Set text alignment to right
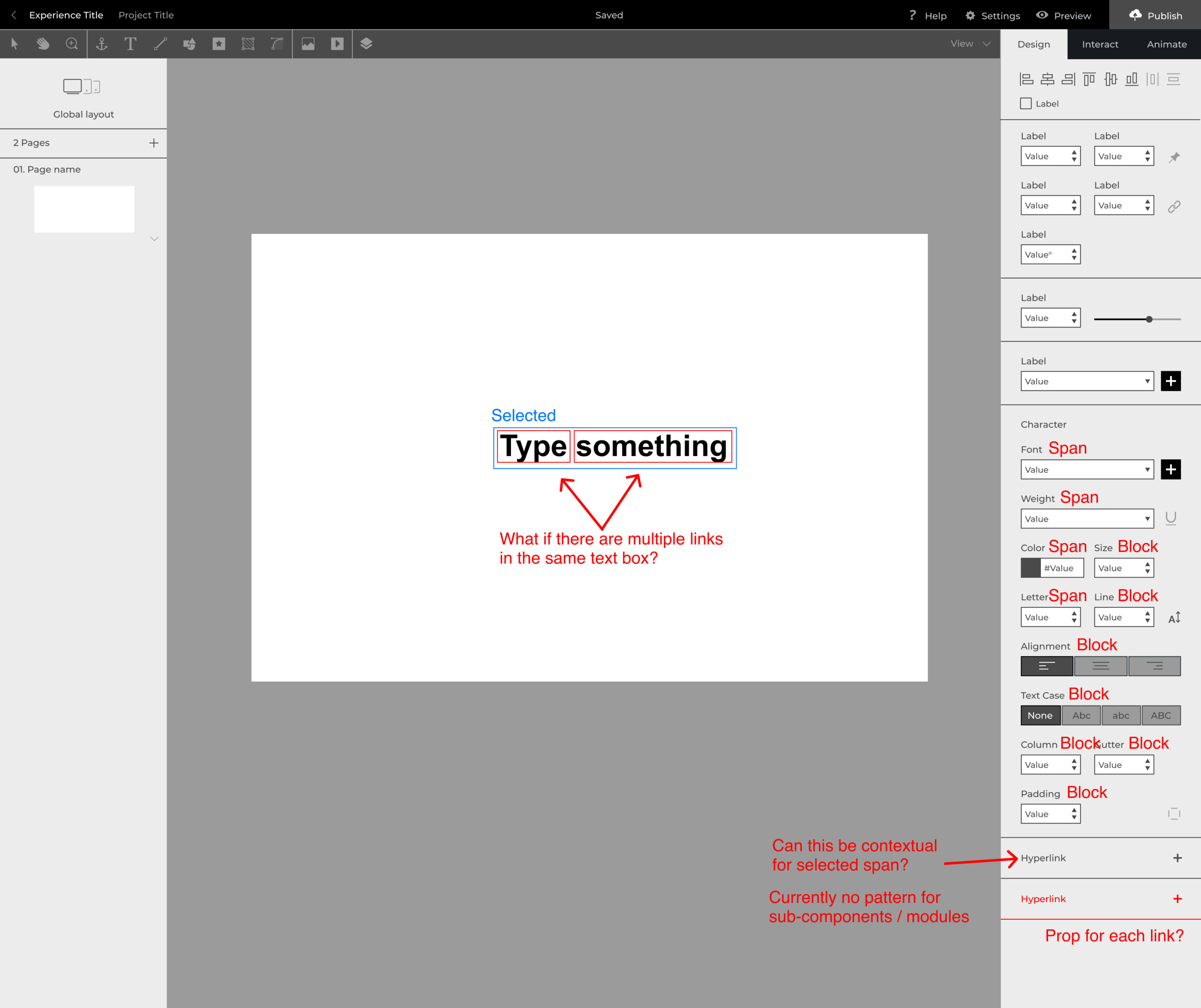Viewport: 1201px width, 1008px height. [1155, 666]
